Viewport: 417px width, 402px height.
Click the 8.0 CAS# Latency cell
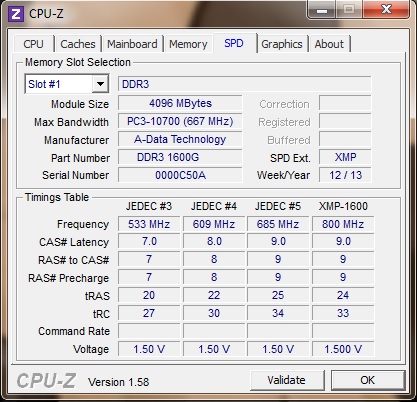pos(214,241)
